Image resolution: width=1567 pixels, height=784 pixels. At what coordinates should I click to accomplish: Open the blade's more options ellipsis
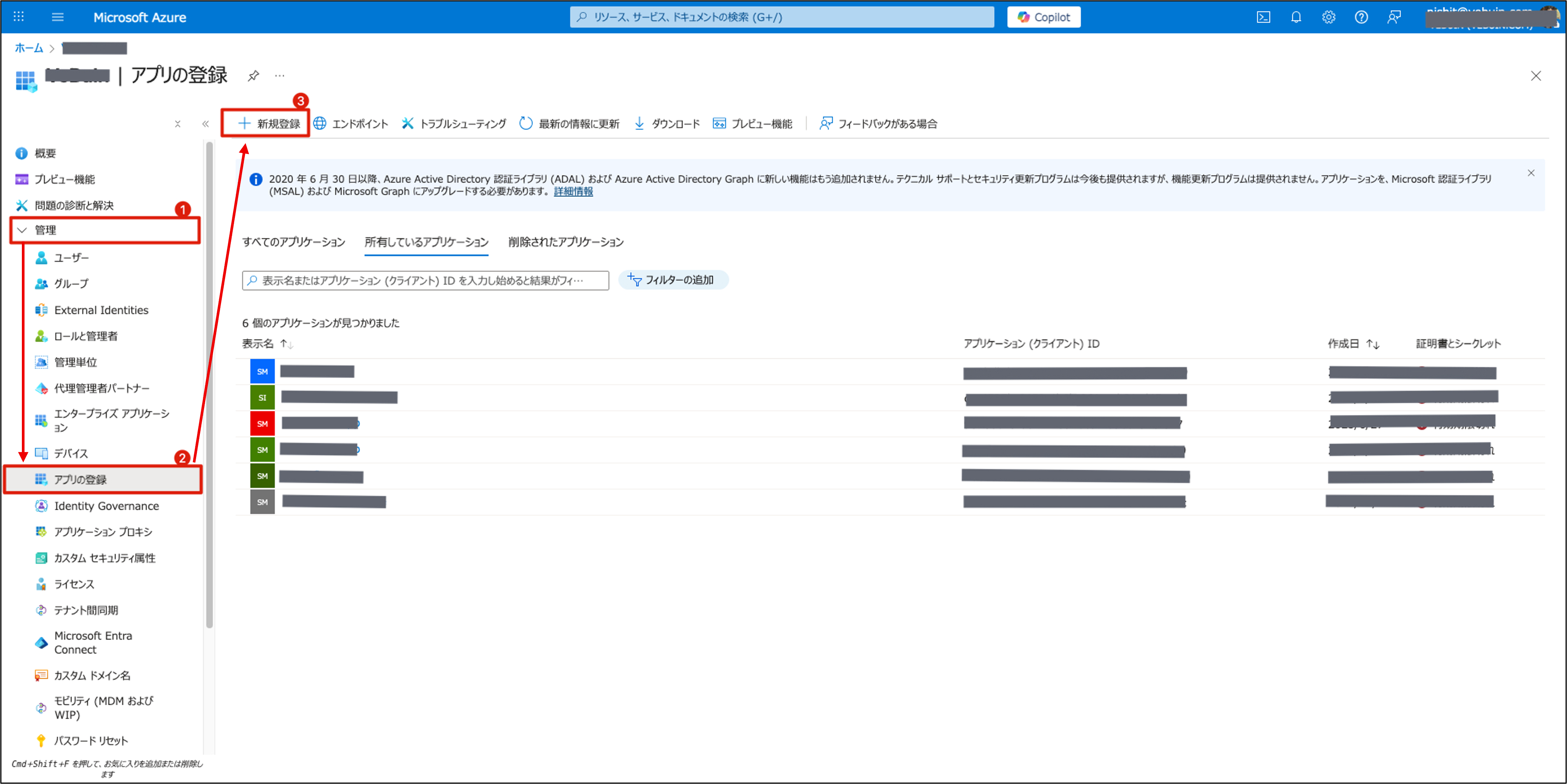tap(279, 75)
